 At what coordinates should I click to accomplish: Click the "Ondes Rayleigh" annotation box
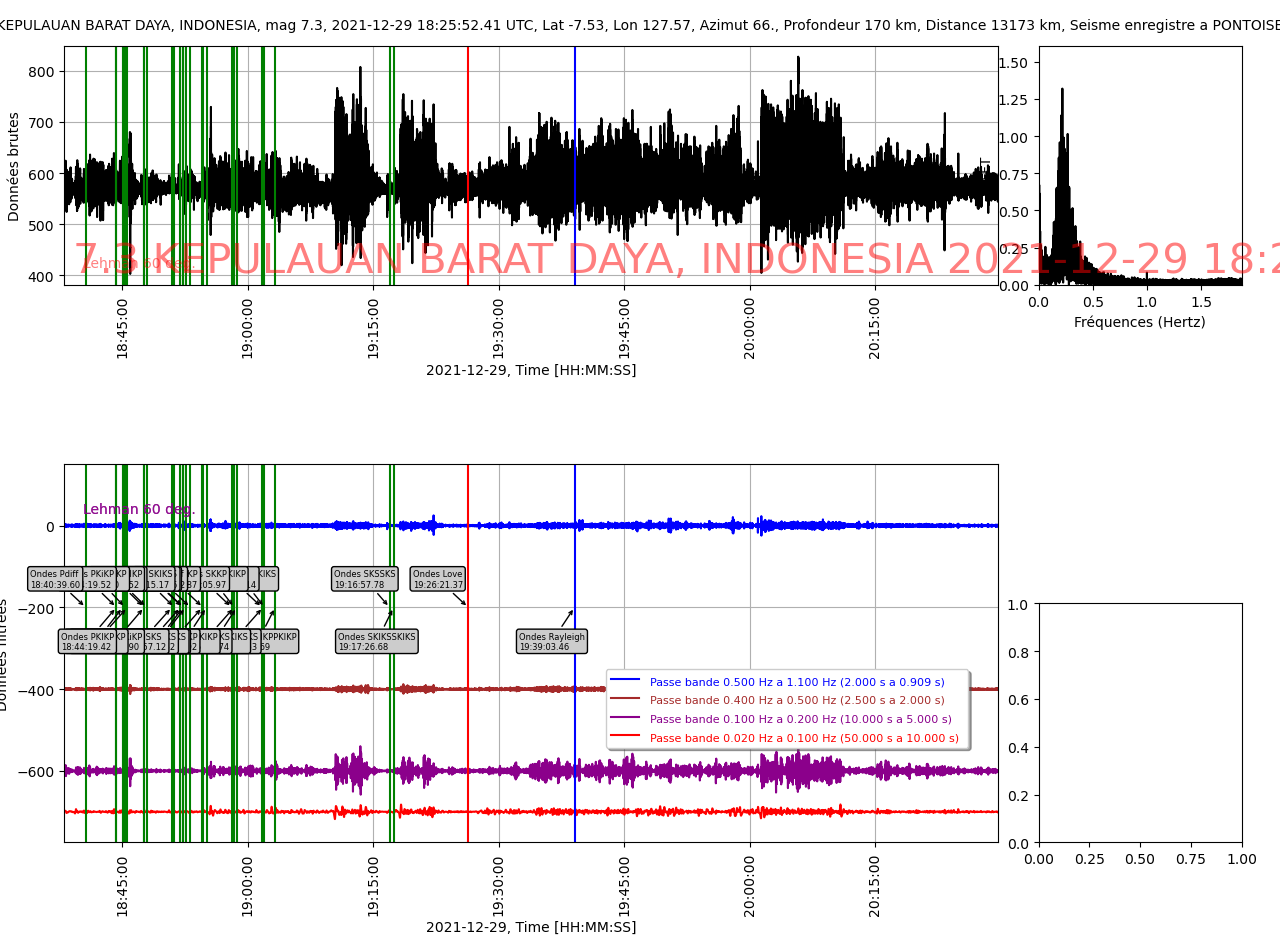coord(551,641)
